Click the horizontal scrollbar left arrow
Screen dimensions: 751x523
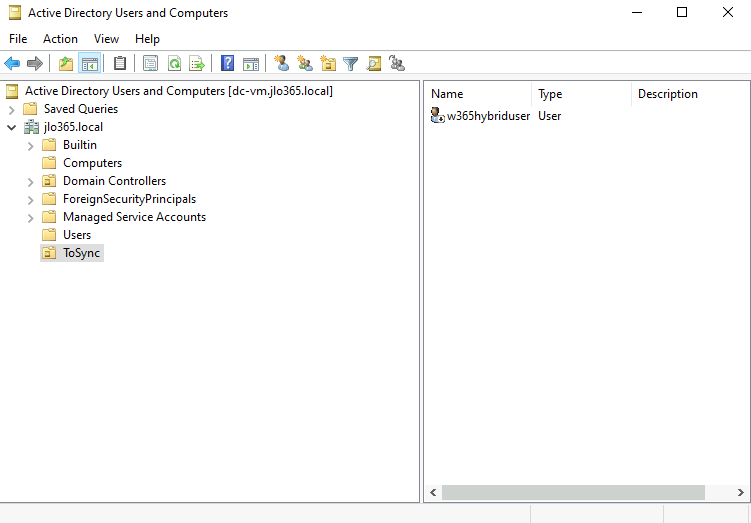point(433,492)
